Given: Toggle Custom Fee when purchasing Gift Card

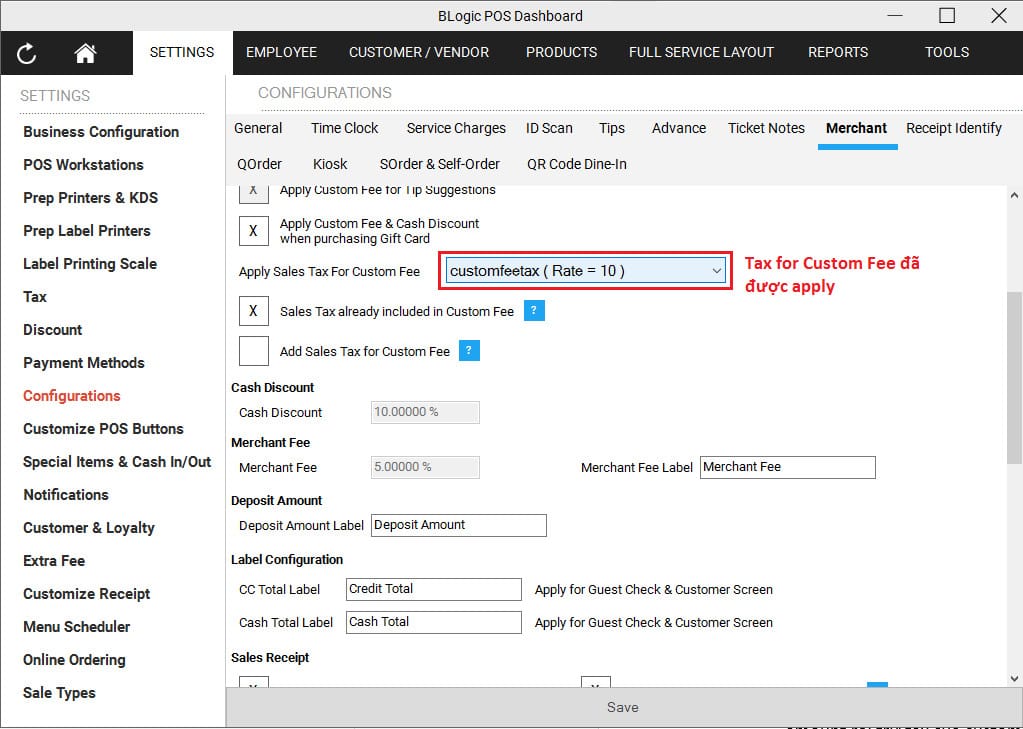Looking at the screenshot, I should coord(254,231).
